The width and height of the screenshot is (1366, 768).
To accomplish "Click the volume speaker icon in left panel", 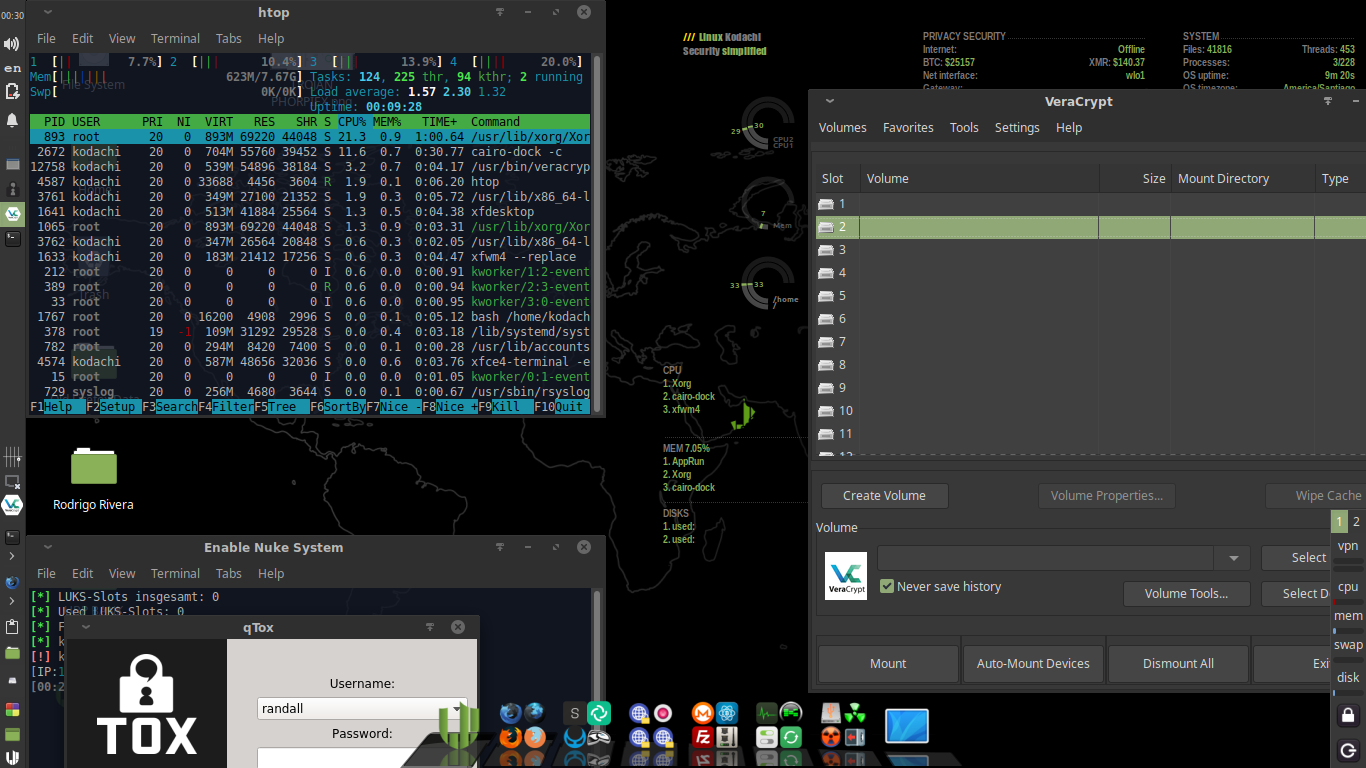I will 12,44.
